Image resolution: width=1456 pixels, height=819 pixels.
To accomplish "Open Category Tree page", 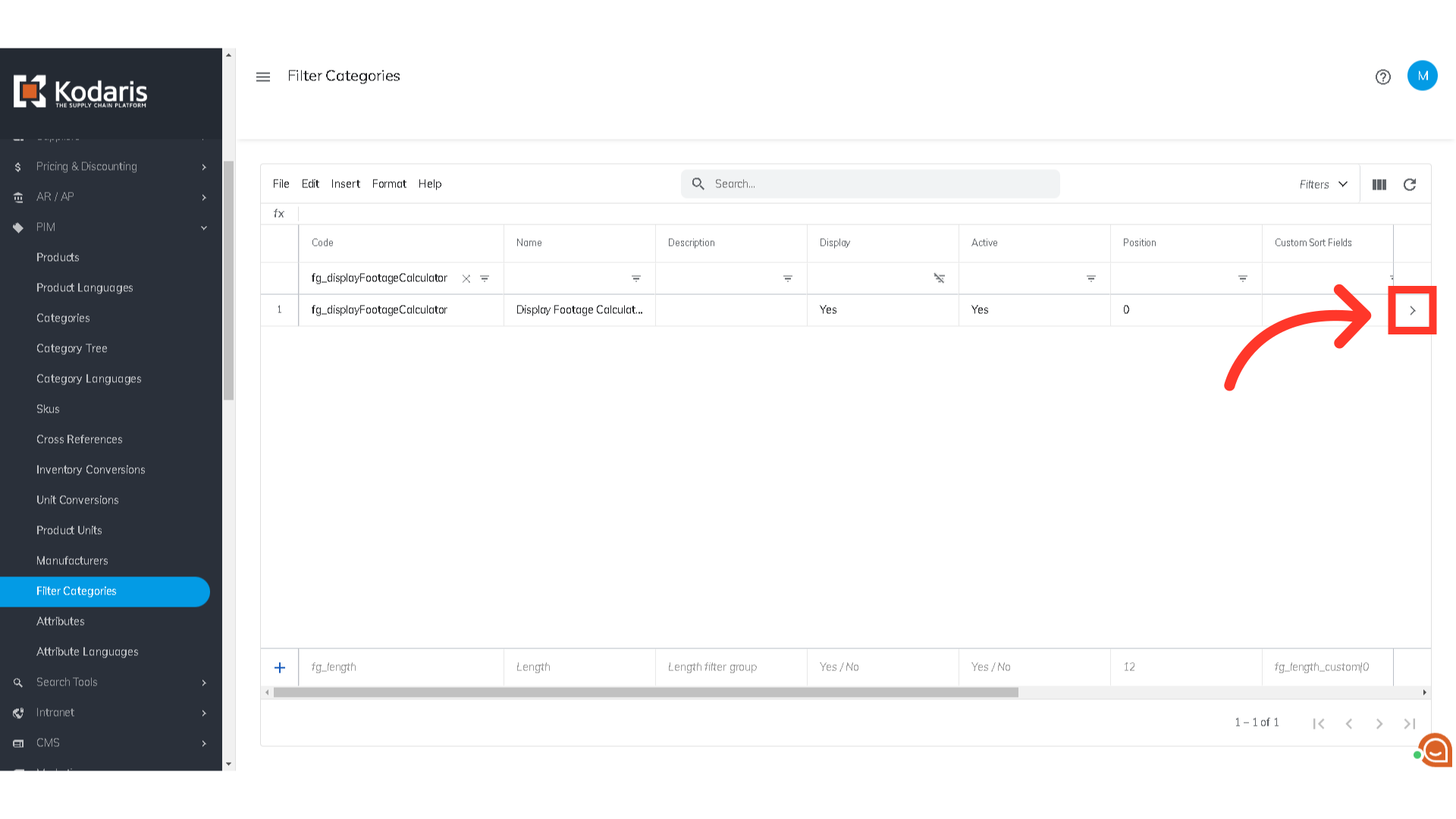I will coord(72,348).
